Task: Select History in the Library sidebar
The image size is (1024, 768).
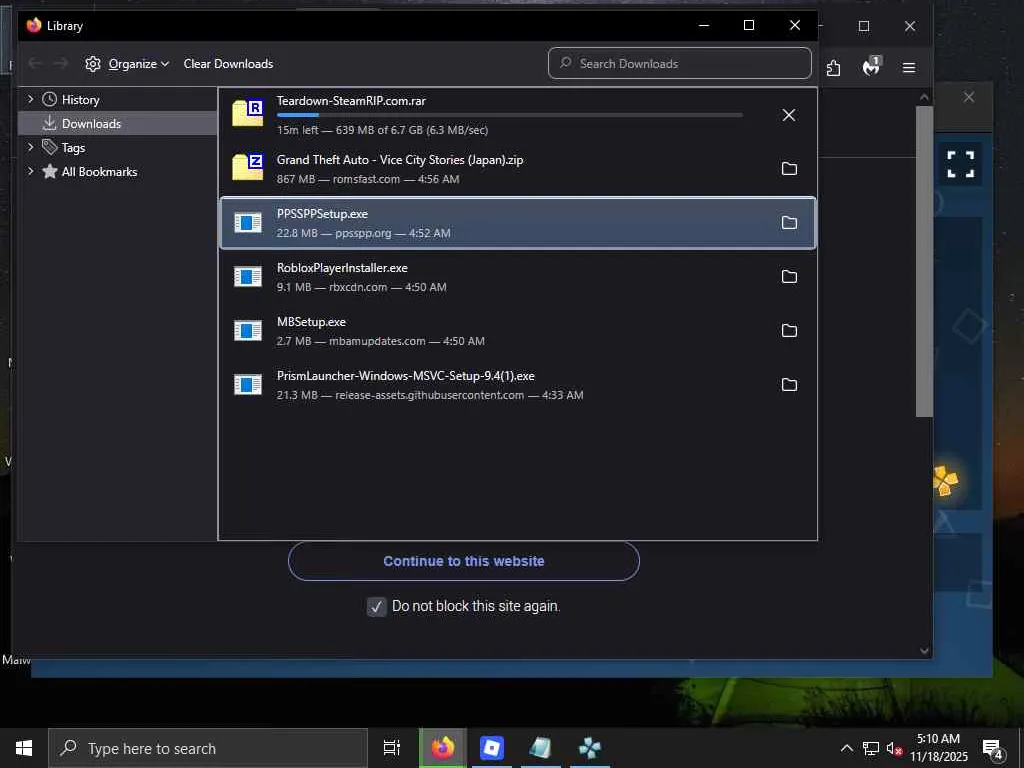Action: pos(80,99)
